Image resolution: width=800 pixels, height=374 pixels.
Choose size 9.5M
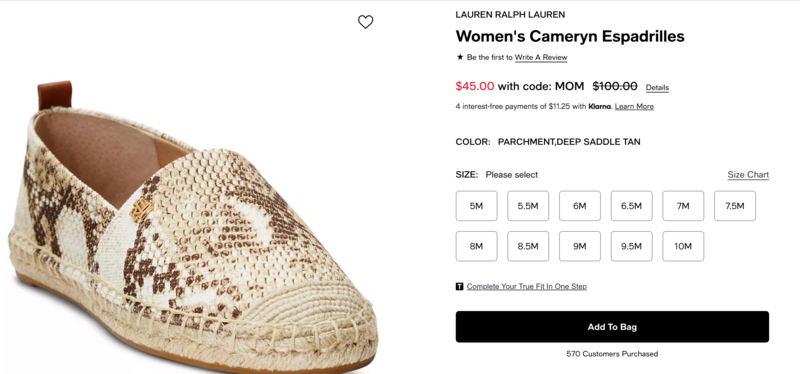(x=631, y=246)
